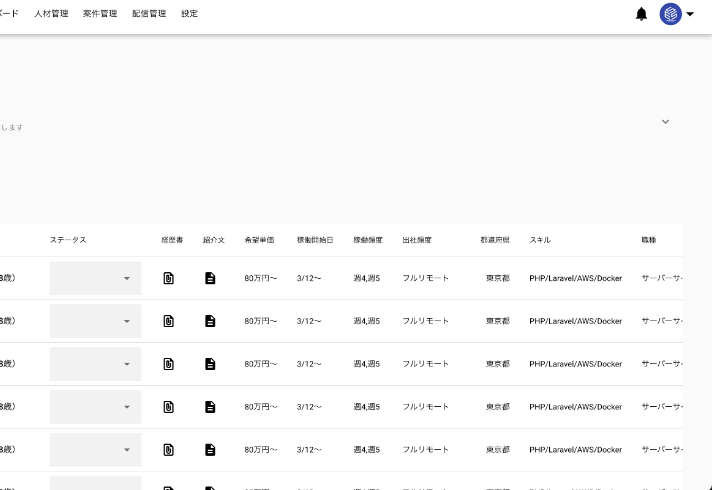Open the resume attachment icon in fourth row
This screenshot has height=490, width=712.
168,407
